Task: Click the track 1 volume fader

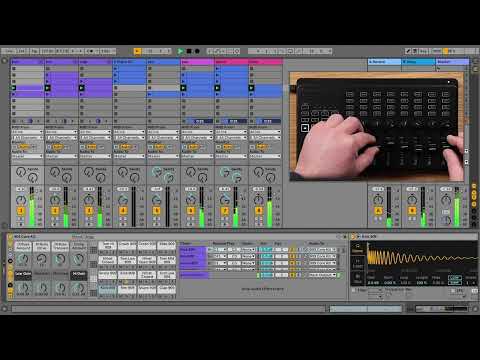Action: [32, 207]
